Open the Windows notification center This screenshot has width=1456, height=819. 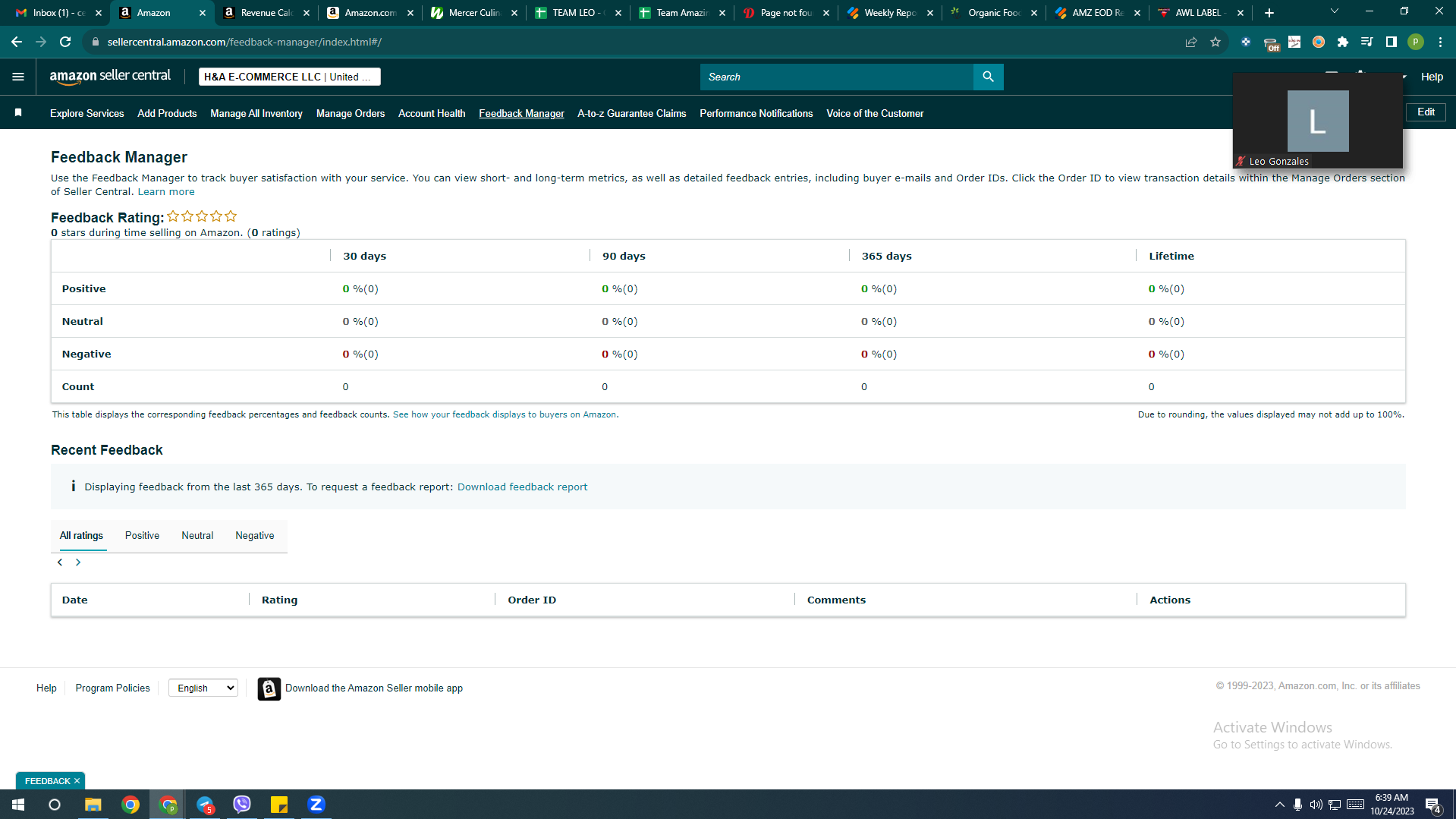(x=1432, y=805)
